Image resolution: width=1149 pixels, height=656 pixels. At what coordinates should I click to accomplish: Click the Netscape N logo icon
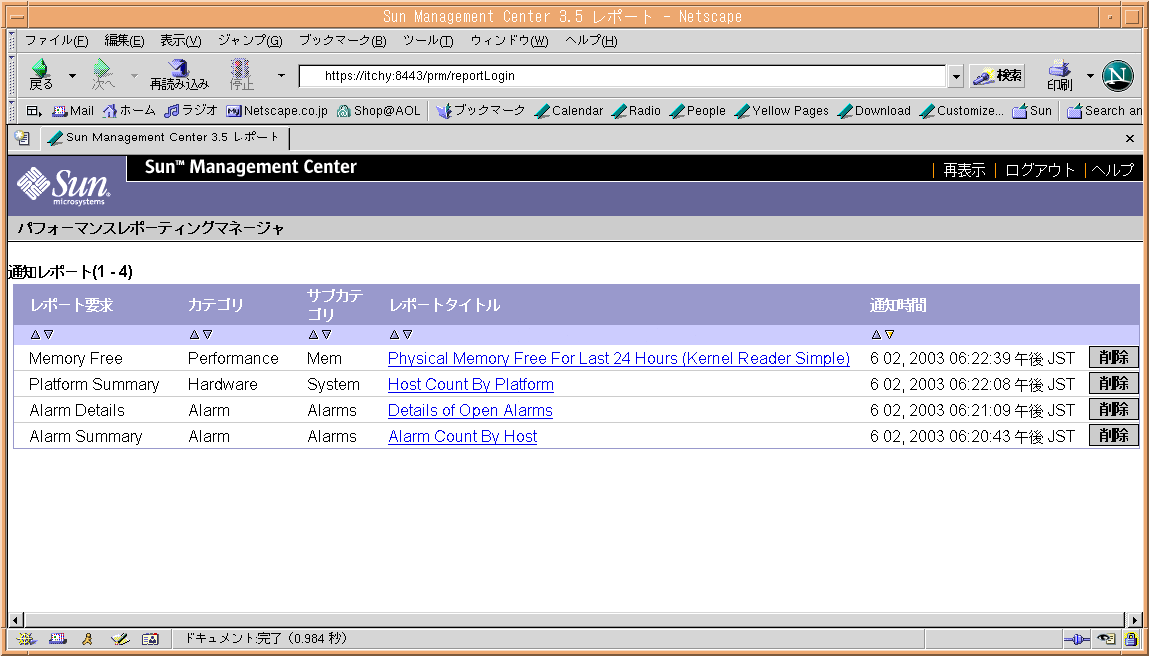(1117, 75)
